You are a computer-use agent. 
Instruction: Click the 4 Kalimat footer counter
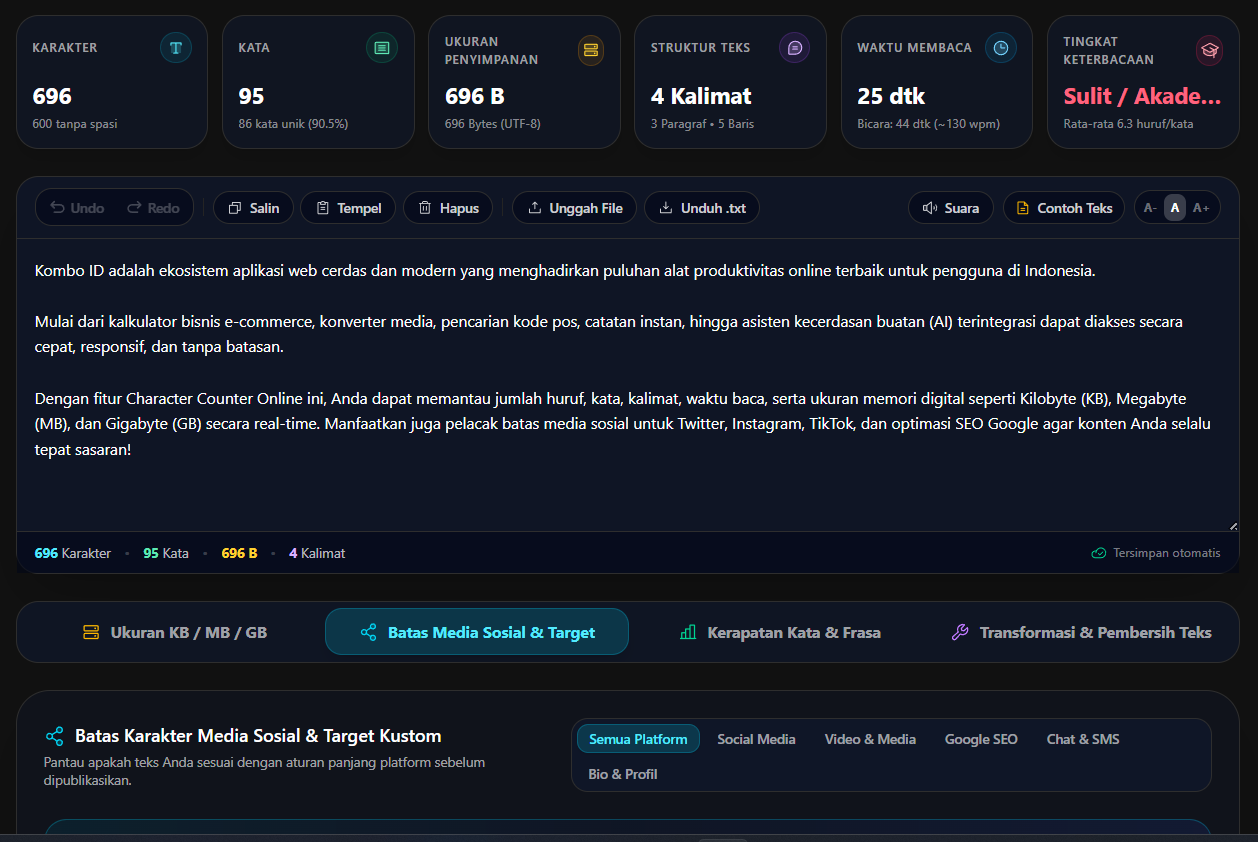(317, 553)
